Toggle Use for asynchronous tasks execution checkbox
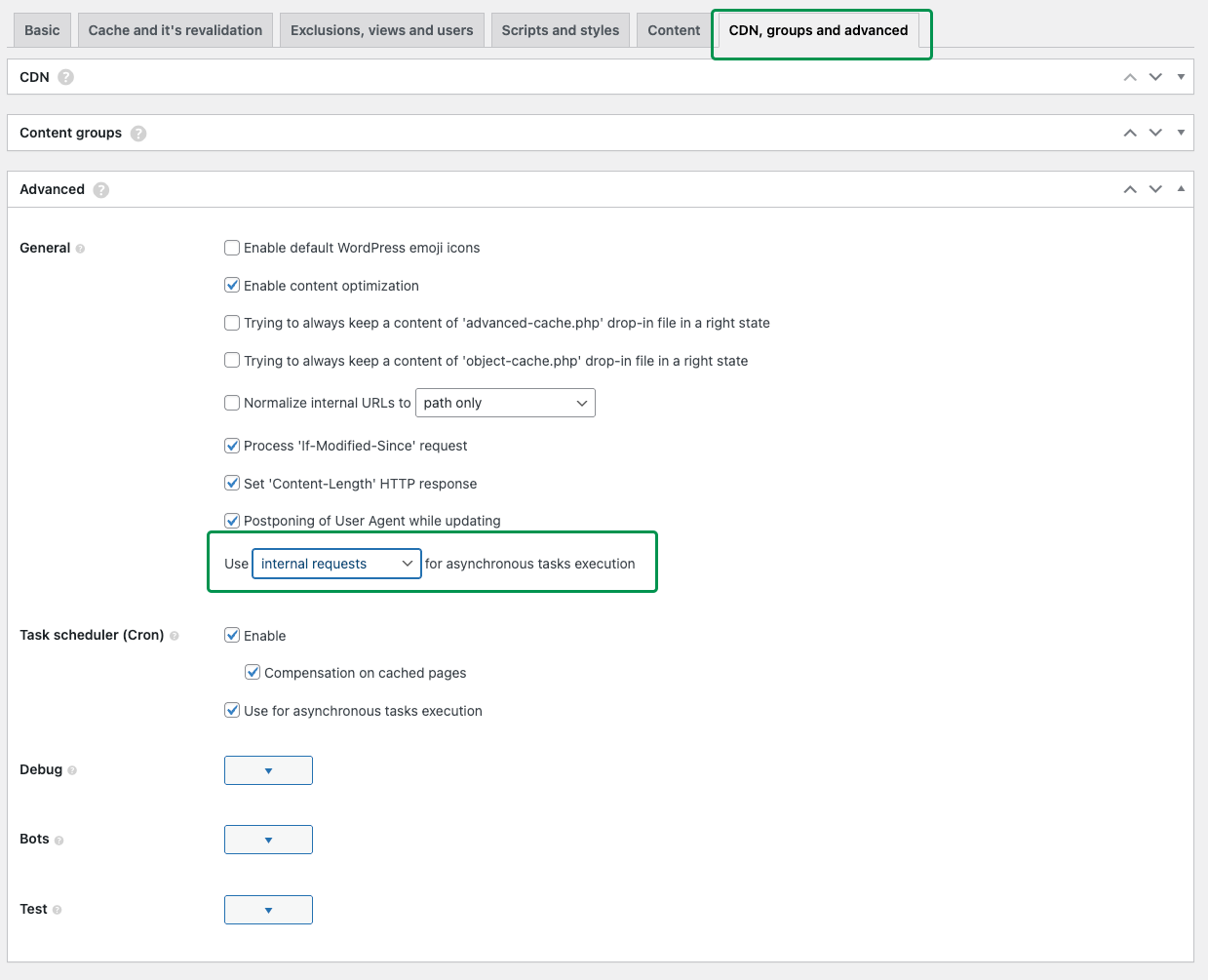The image size is (1208, 980). point(232,711)
